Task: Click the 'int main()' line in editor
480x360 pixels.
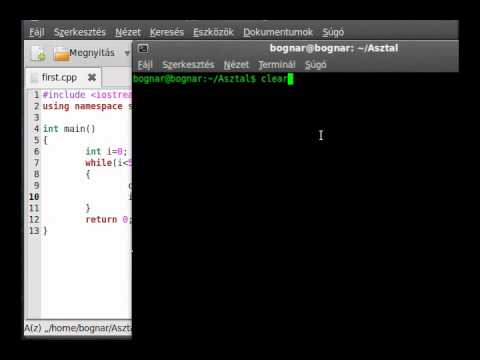Action: point(69,129)
